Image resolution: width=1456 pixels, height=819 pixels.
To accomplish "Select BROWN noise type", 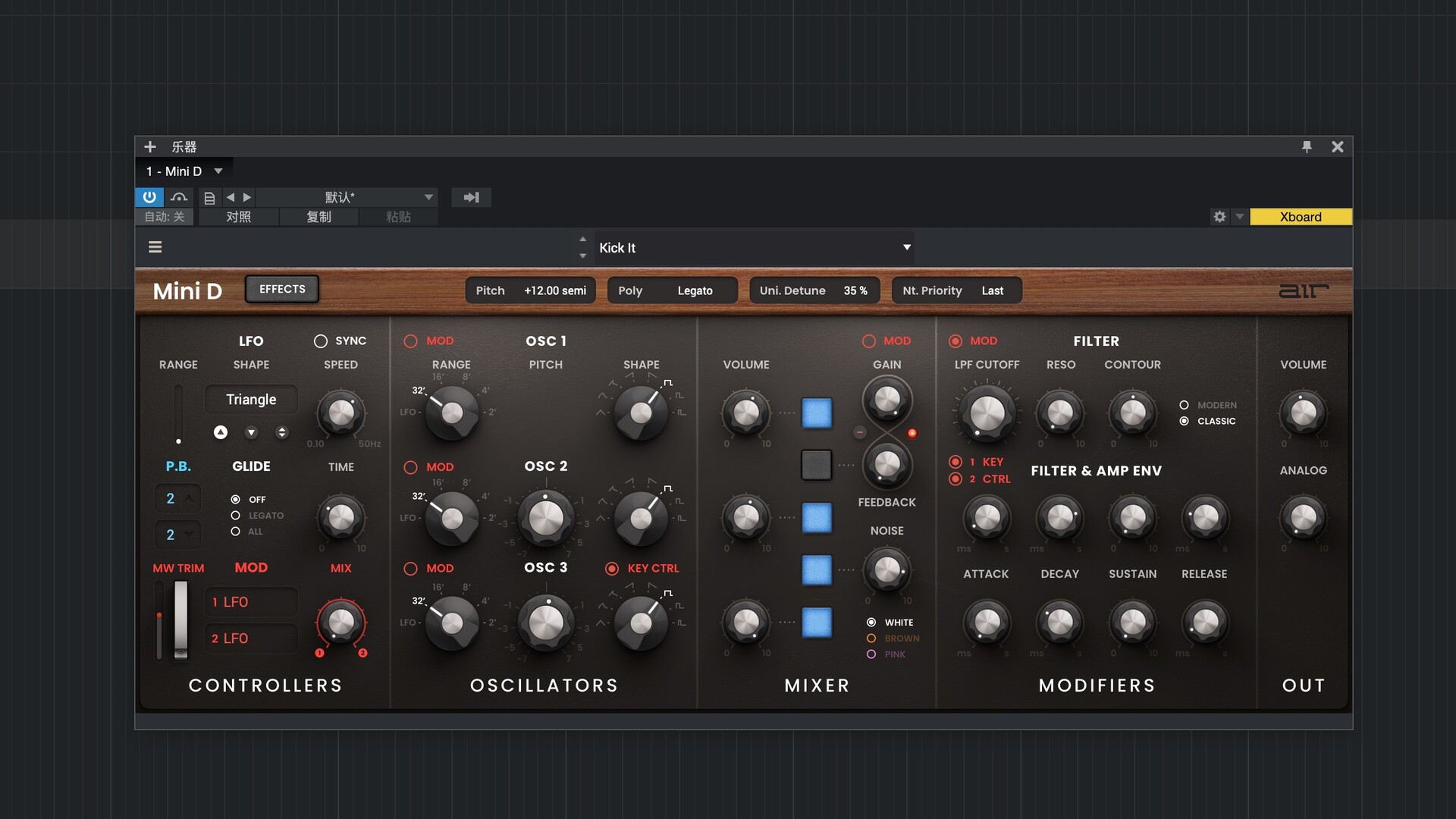I will [x=871, y=639].
